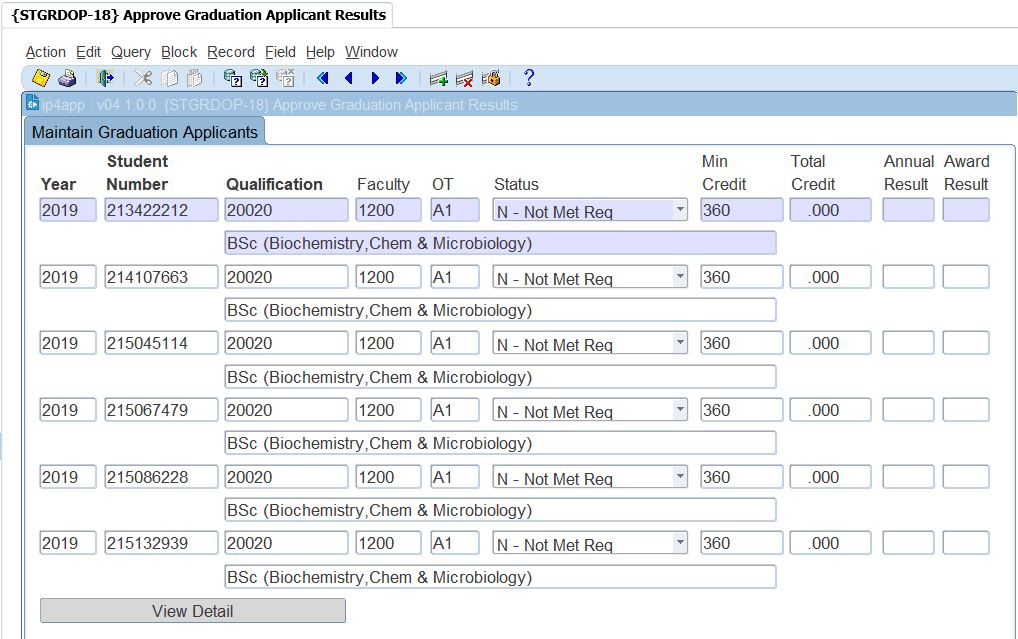Expand Status dropdown for student 215132939
This screenshot has height=639, width=1018.
[680, 543]
